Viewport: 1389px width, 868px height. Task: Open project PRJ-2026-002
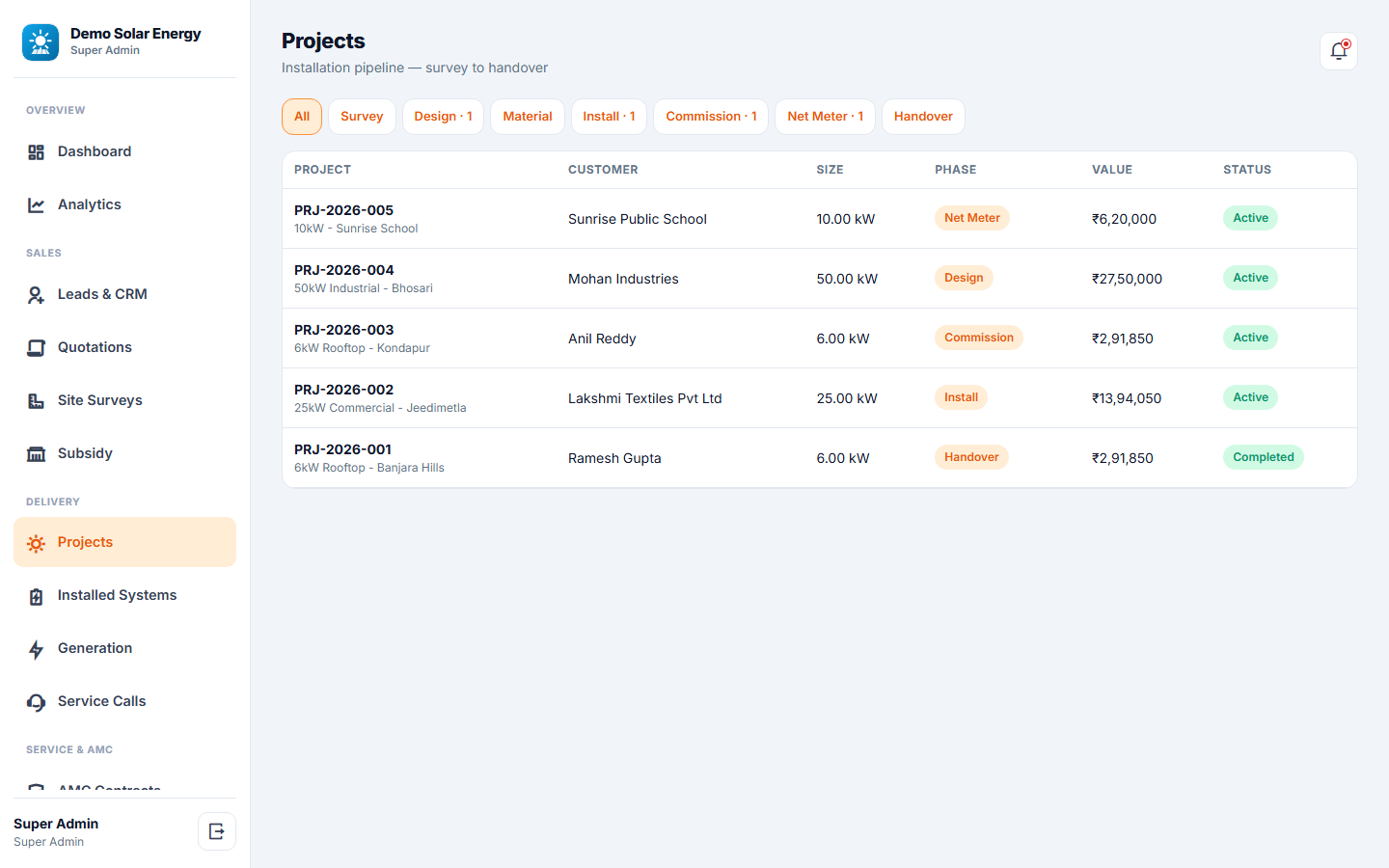click(x=820, y=398)
